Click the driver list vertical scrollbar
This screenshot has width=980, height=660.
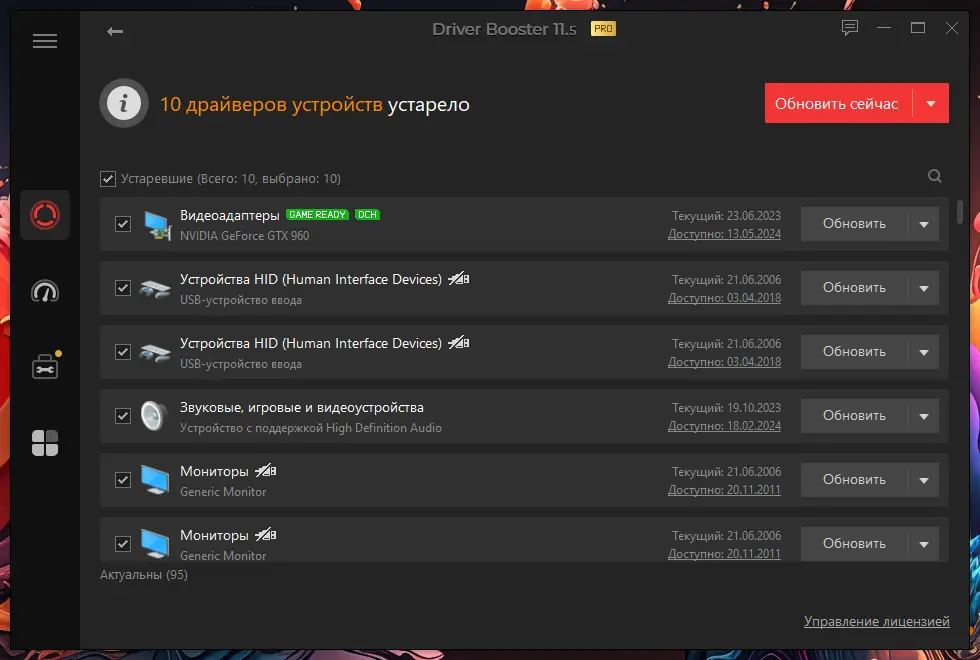(x=959, y=212)
